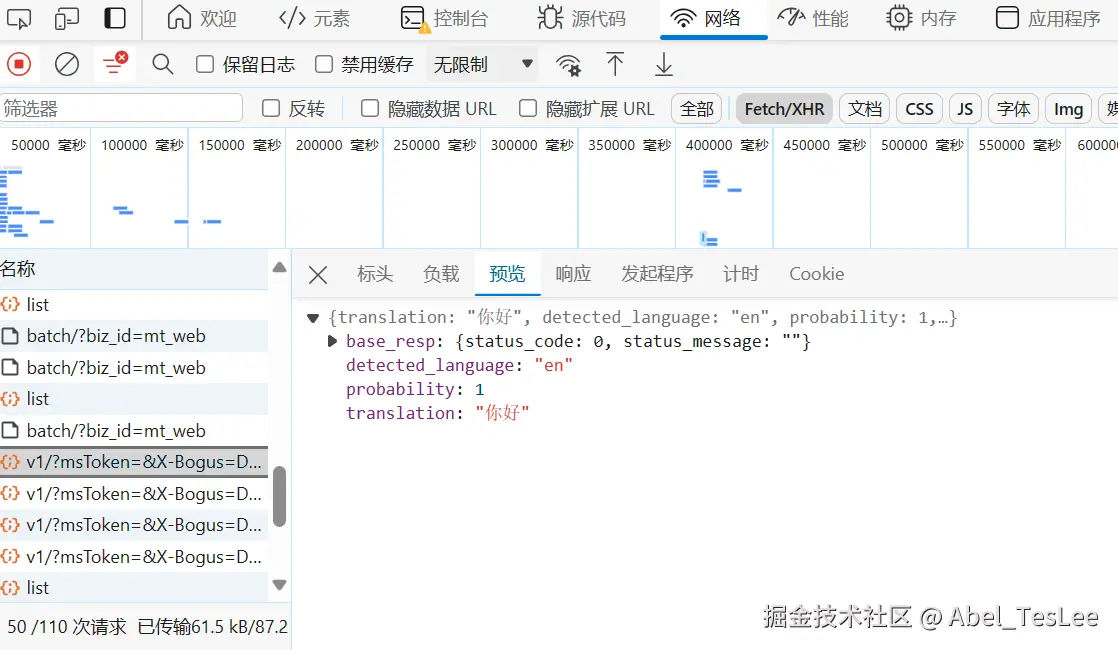This screenshot has width=1118, height=650.
Task: Activate the inspect element picker icon
Action: (19, 19)
